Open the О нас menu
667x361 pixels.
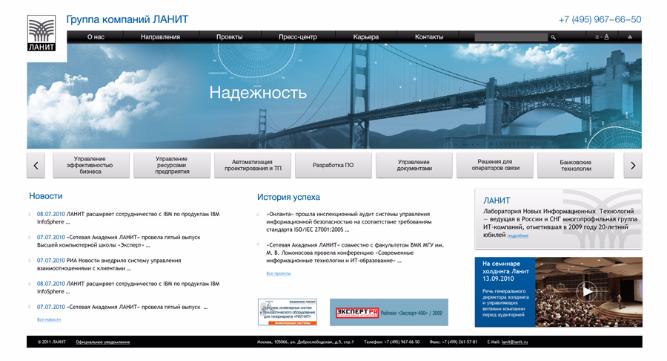click(95, 37)
